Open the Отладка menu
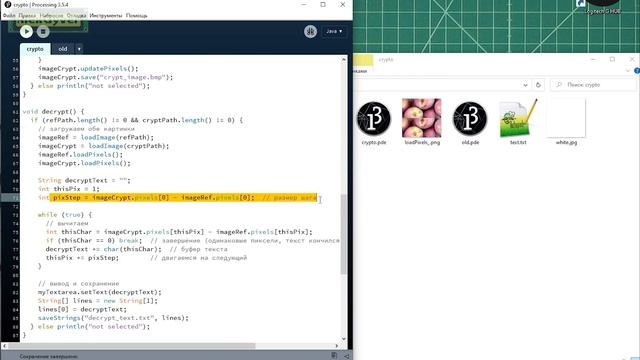 pyautogui.click(x=76, y=16)
